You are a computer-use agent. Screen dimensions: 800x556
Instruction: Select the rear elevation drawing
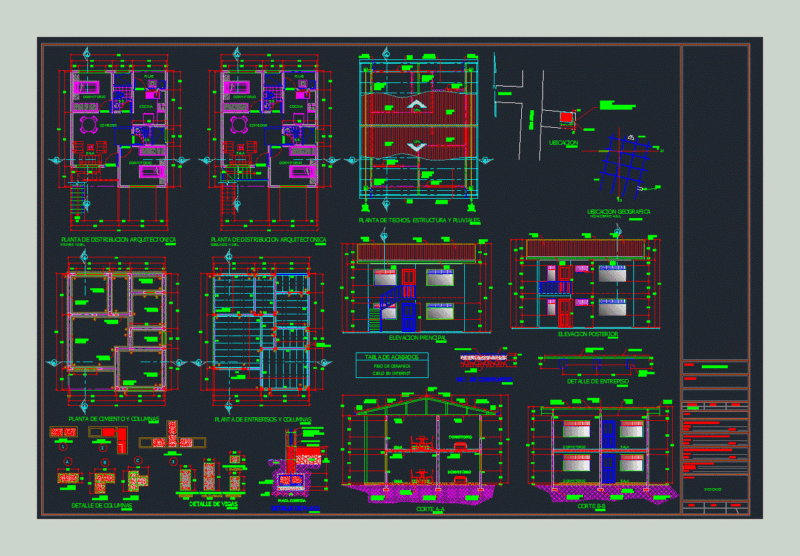[586, 282]
